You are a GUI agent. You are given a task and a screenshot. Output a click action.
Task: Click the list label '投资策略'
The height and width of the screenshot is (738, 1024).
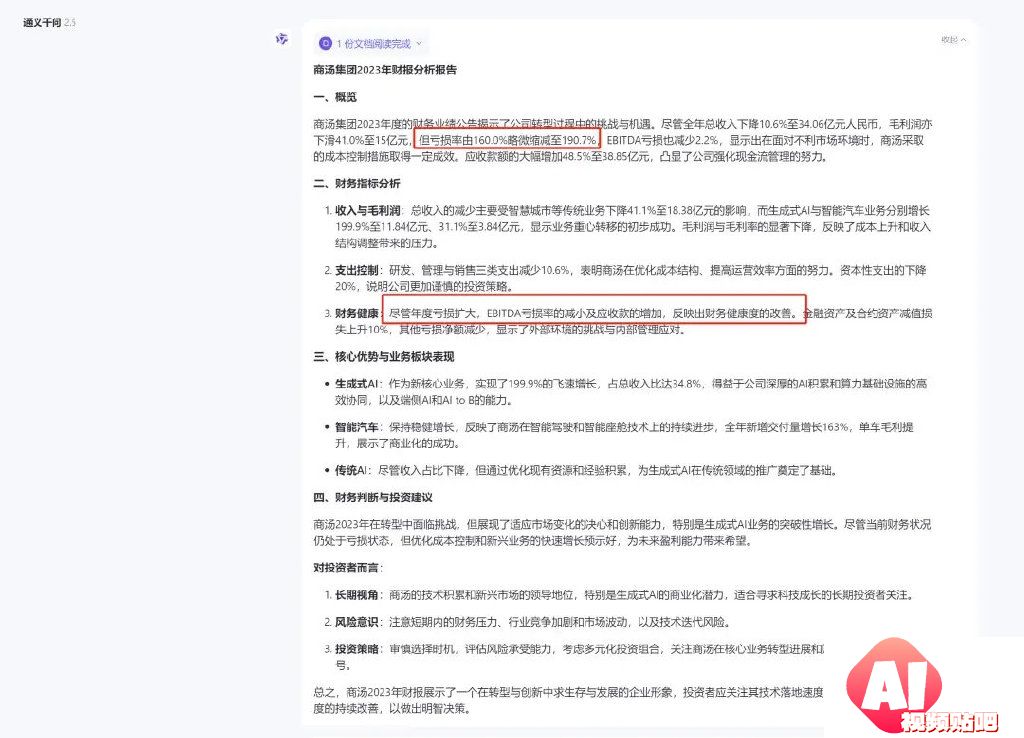[357, 649]
